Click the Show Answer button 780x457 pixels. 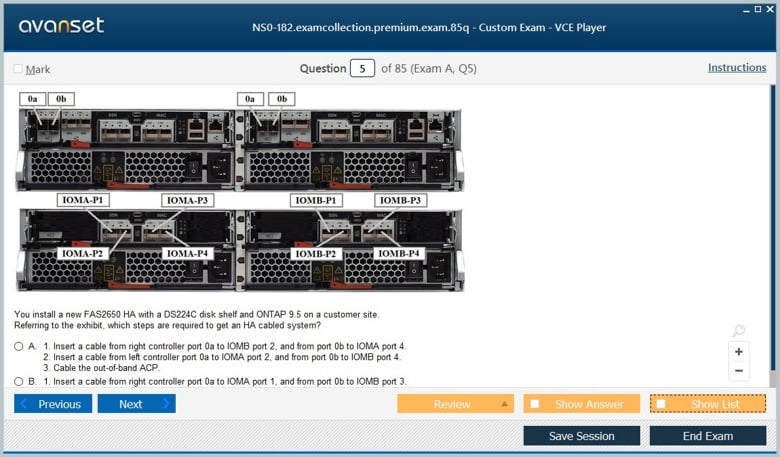[x=582, y=404]
